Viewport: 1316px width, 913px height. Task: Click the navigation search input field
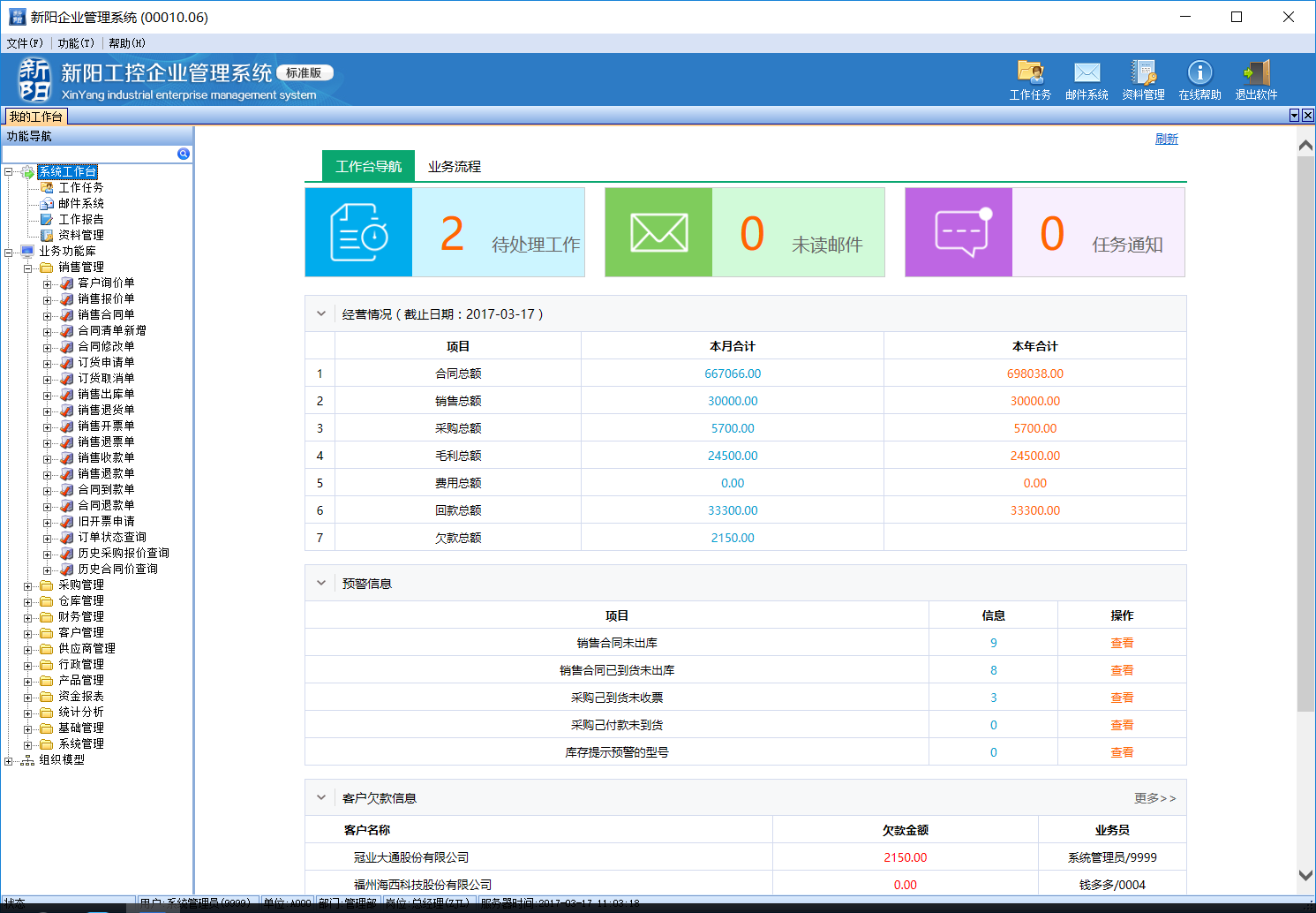pos(89,154)
